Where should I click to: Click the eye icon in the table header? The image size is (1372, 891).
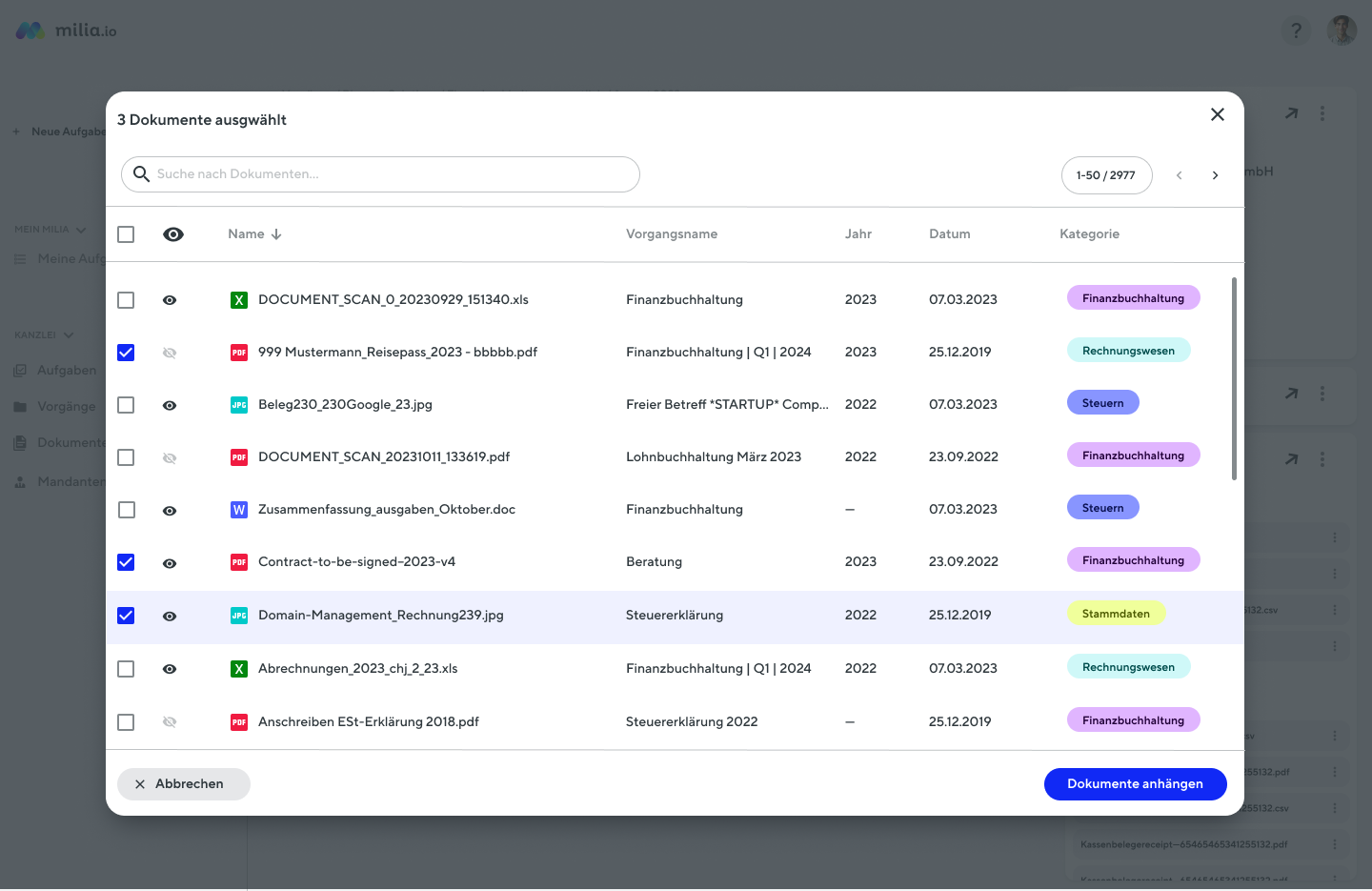point(173,234)
